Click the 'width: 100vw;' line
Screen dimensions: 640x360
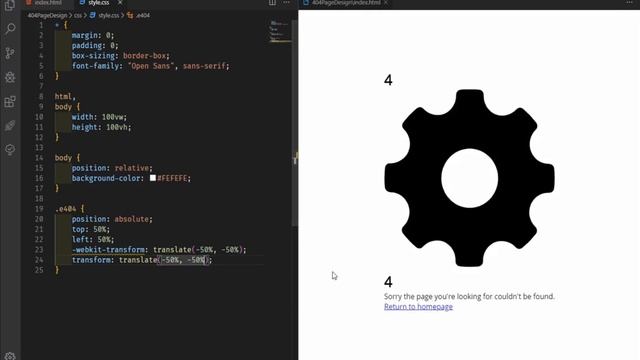(99, 117)
